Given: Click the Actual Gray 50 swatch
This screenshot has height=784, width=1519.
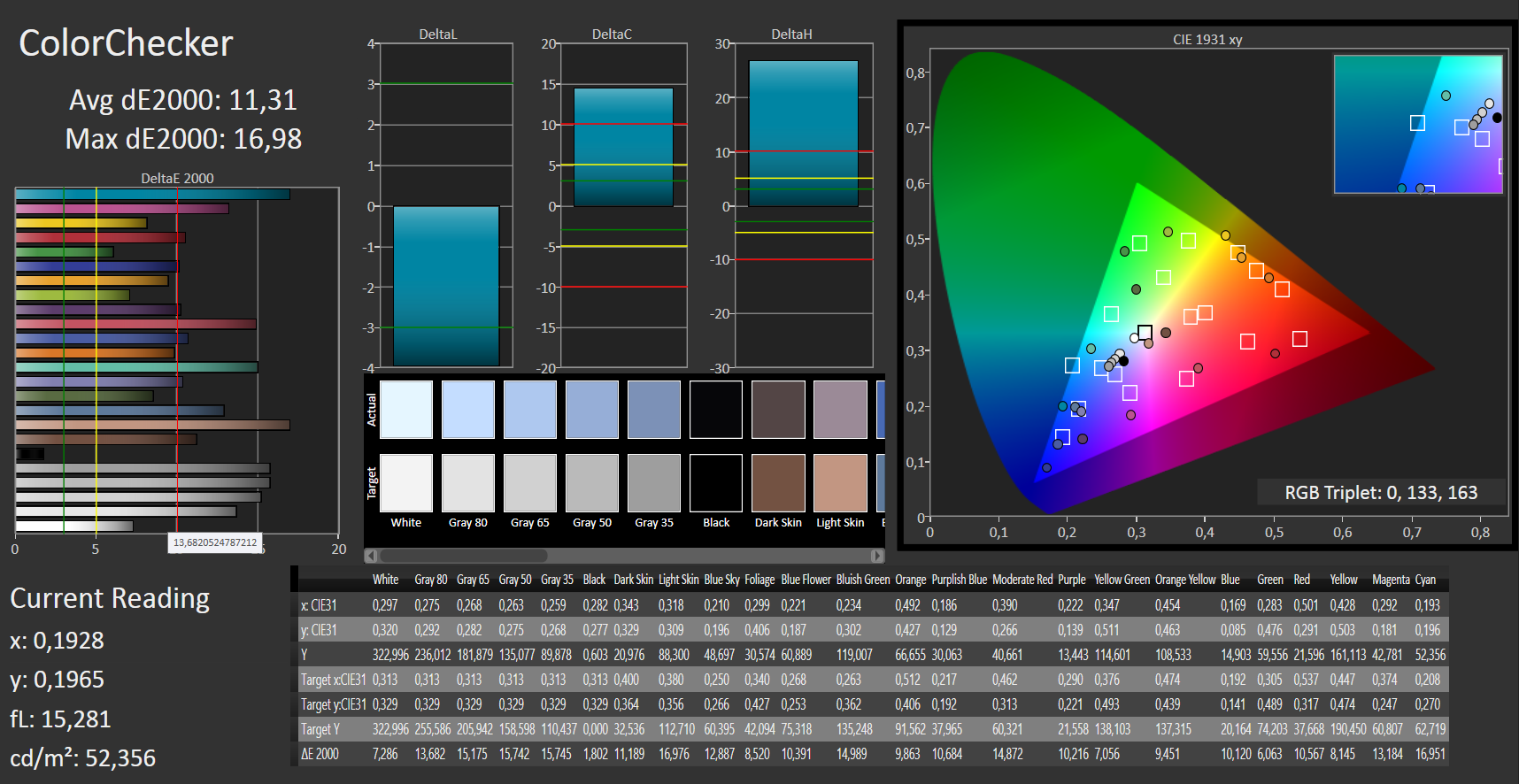Looking at the screenshot, I should pyautogui.click(x=592, y=410).
